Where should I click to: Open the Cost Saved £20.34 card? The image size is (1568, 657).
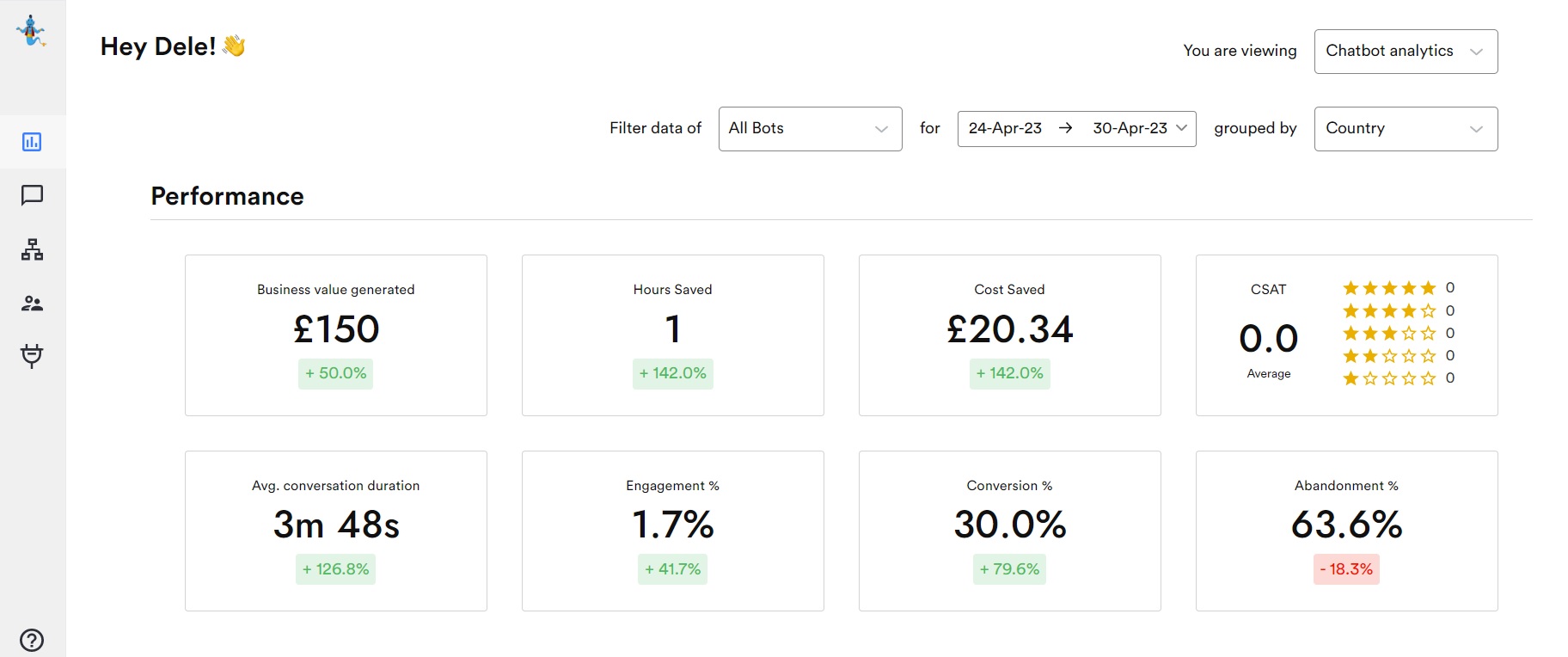click(1010, 335)
